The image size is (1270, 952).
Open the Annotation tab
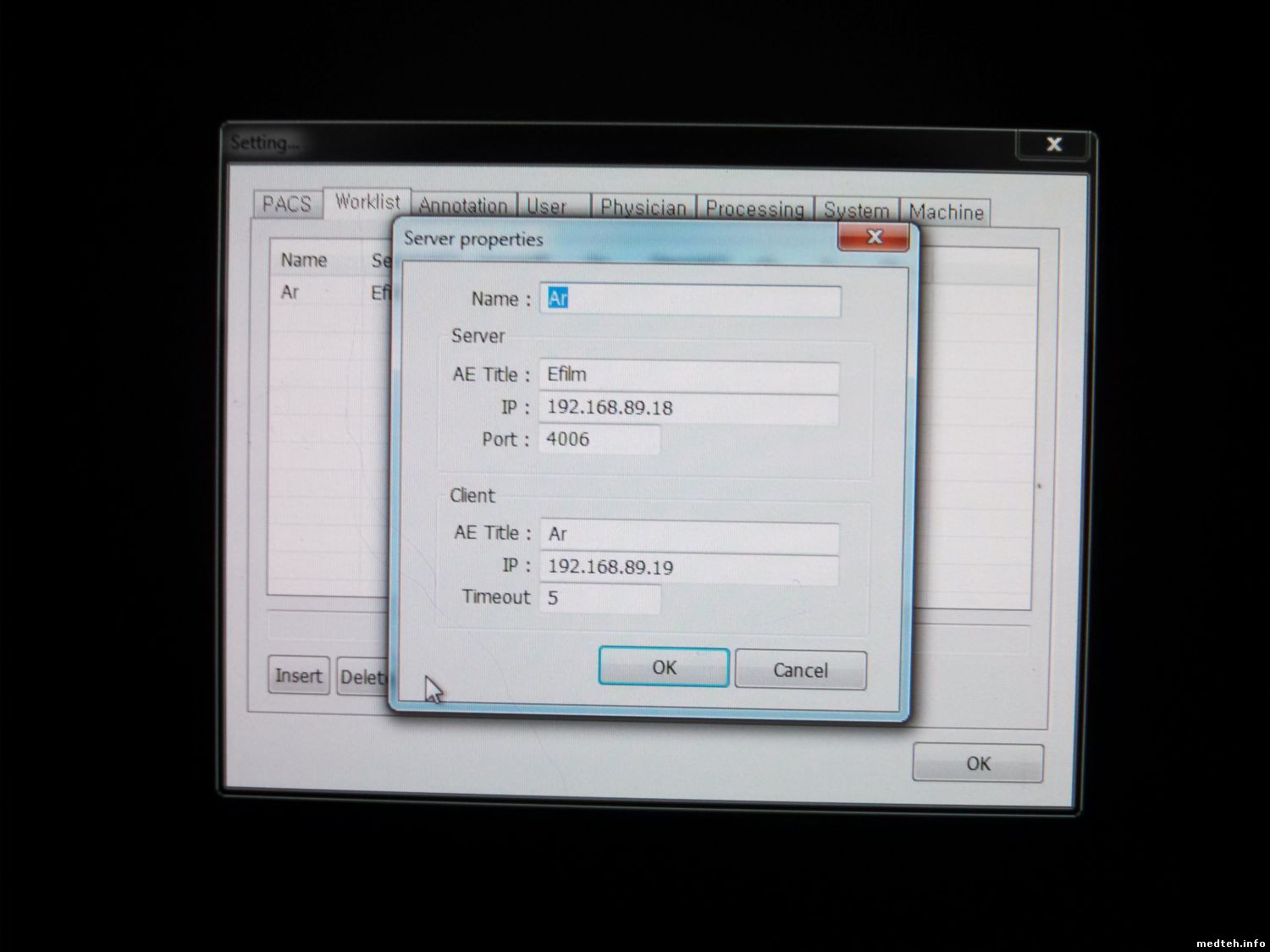tap(463, 206)
